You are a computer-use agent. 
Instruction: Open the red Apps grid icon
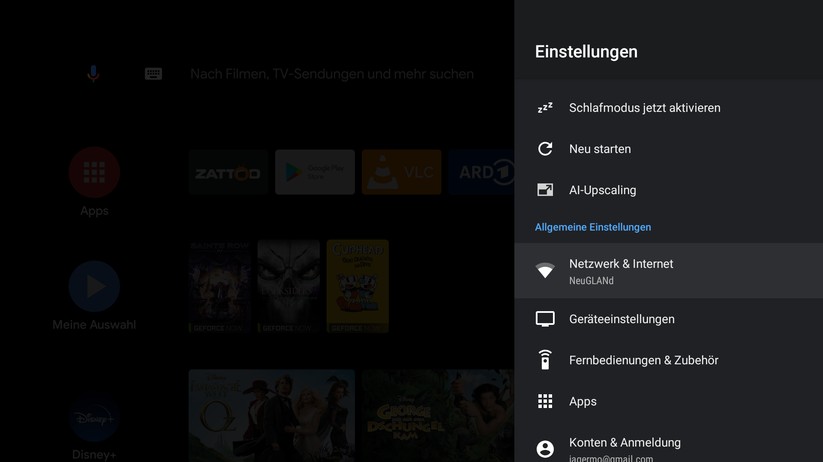click(94, 173)
